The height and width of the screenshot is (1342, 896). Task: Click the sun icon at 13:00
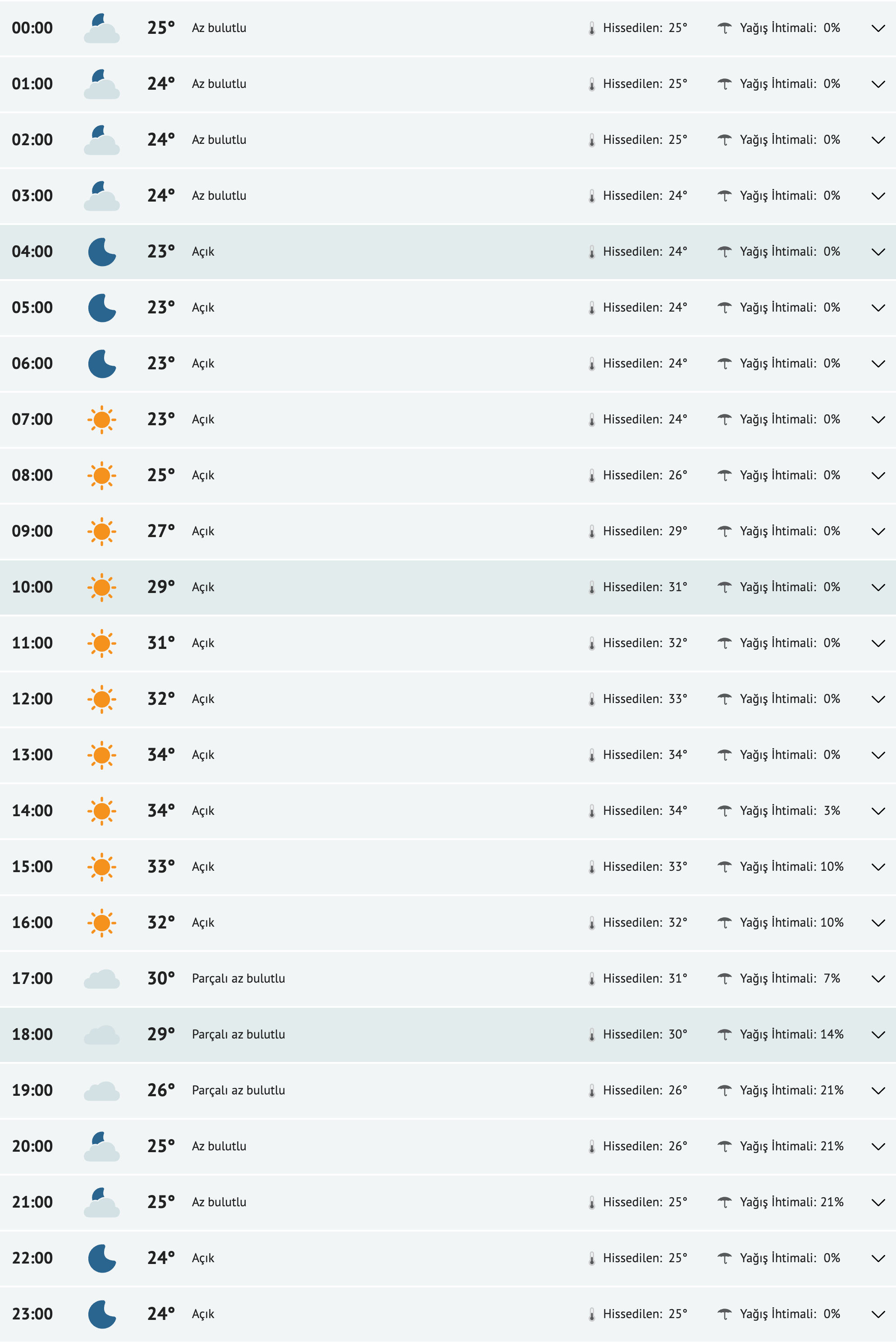point(102,755)
